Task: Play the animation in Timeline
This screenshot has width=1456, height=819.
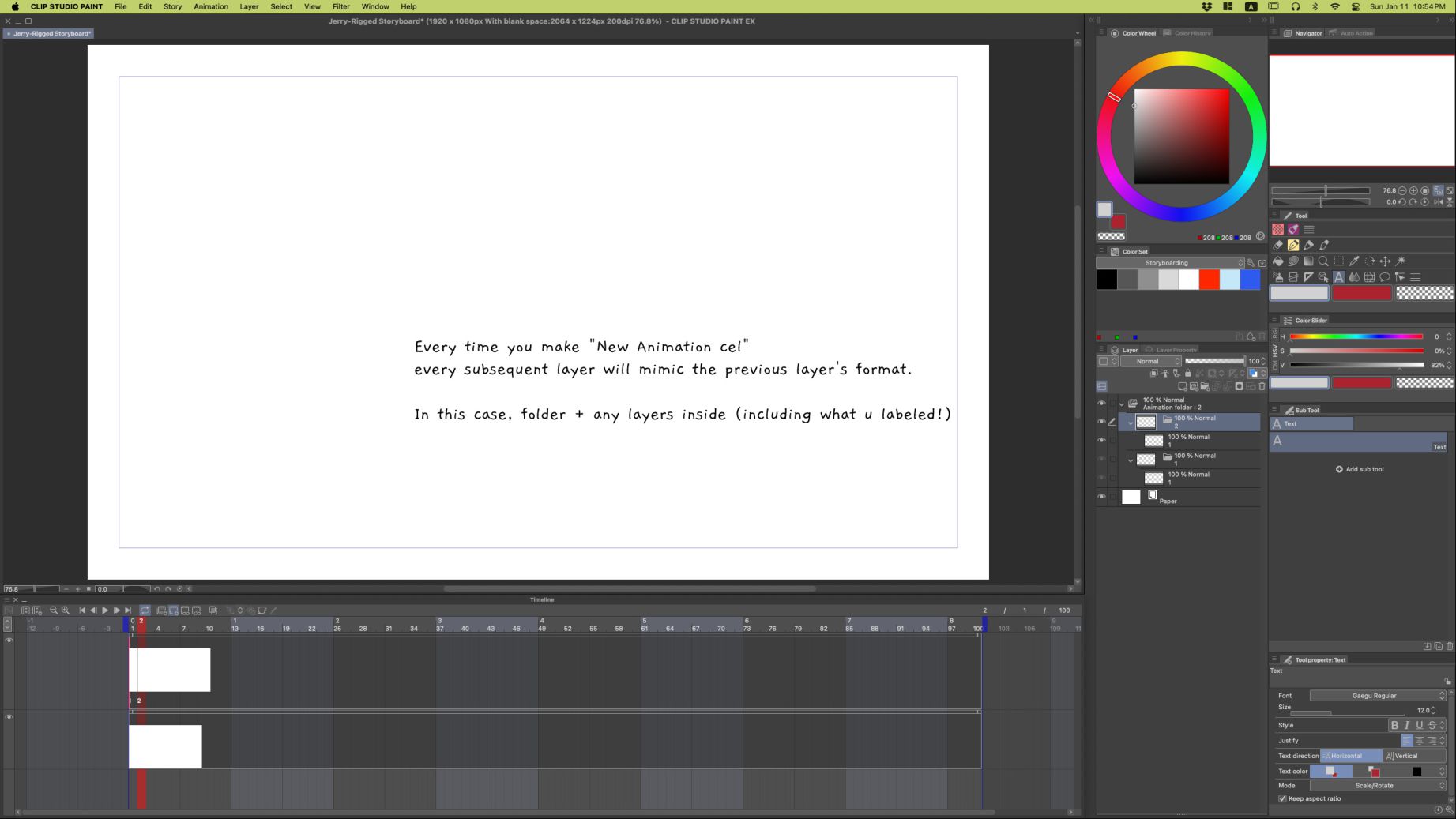Action: click(105, 610)
